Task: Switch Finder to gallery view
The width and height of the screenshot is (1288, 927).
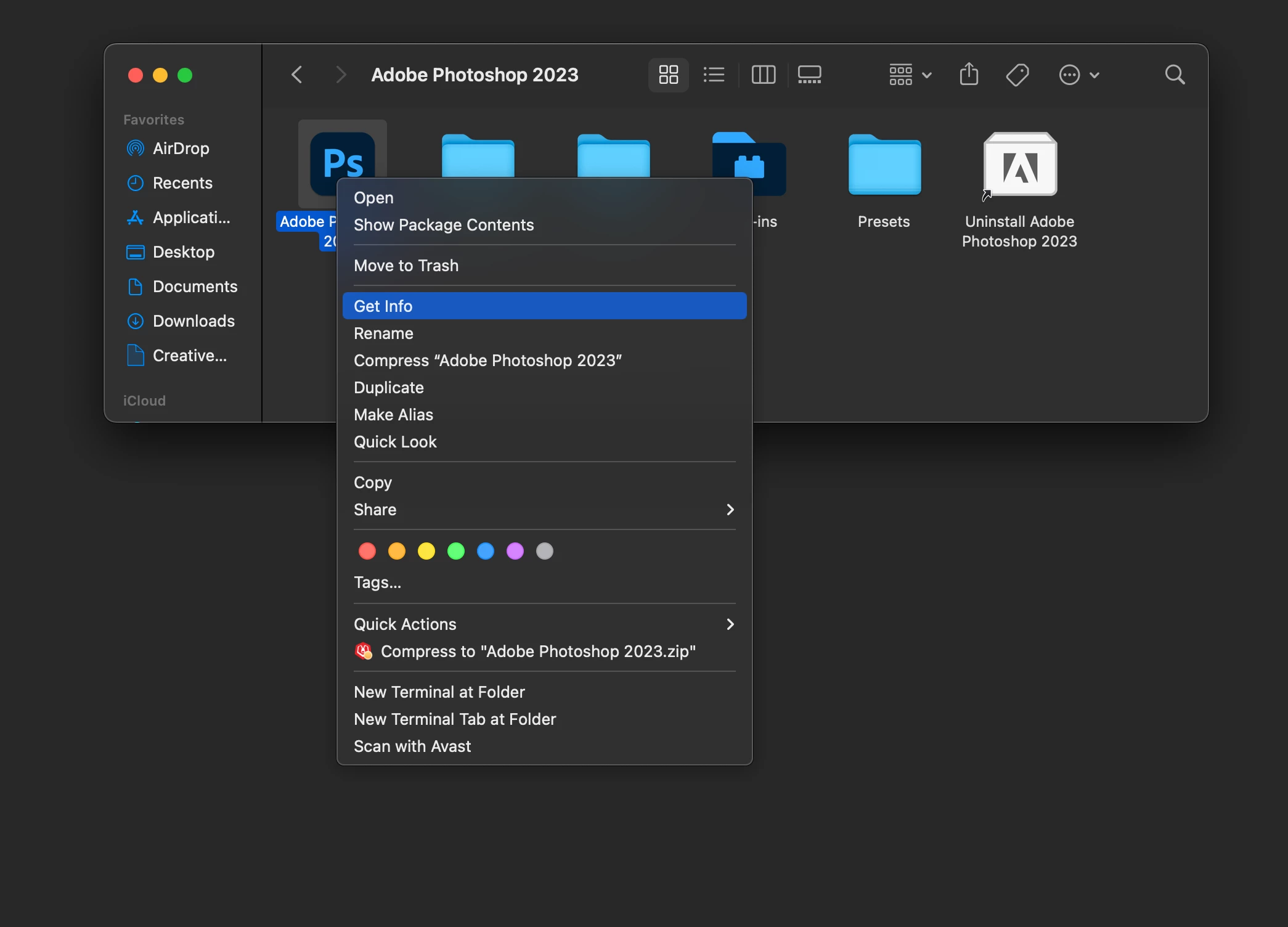Action: click(809, 75)
